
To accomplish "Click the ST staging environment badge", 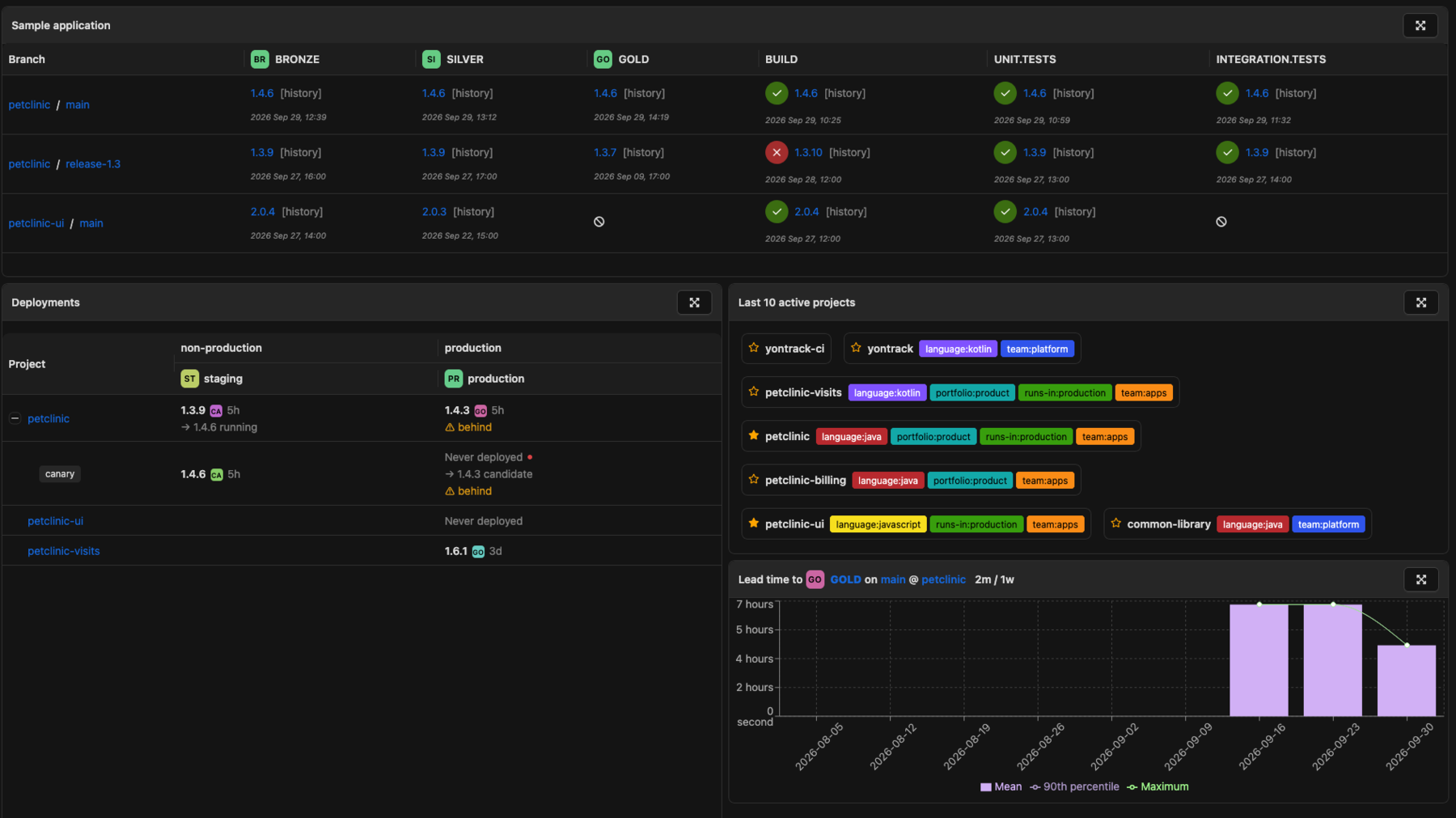I will (x=189, y=379).
